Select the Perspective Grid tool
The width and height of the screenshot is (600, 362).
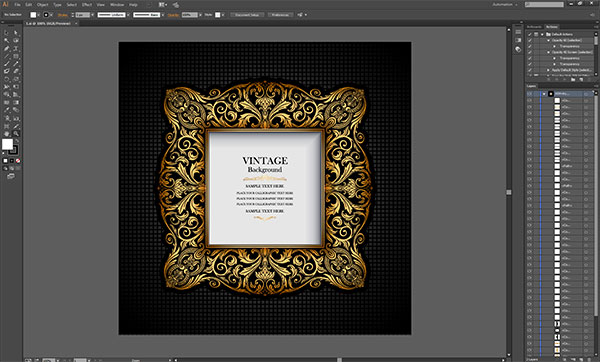pos(16,95)
